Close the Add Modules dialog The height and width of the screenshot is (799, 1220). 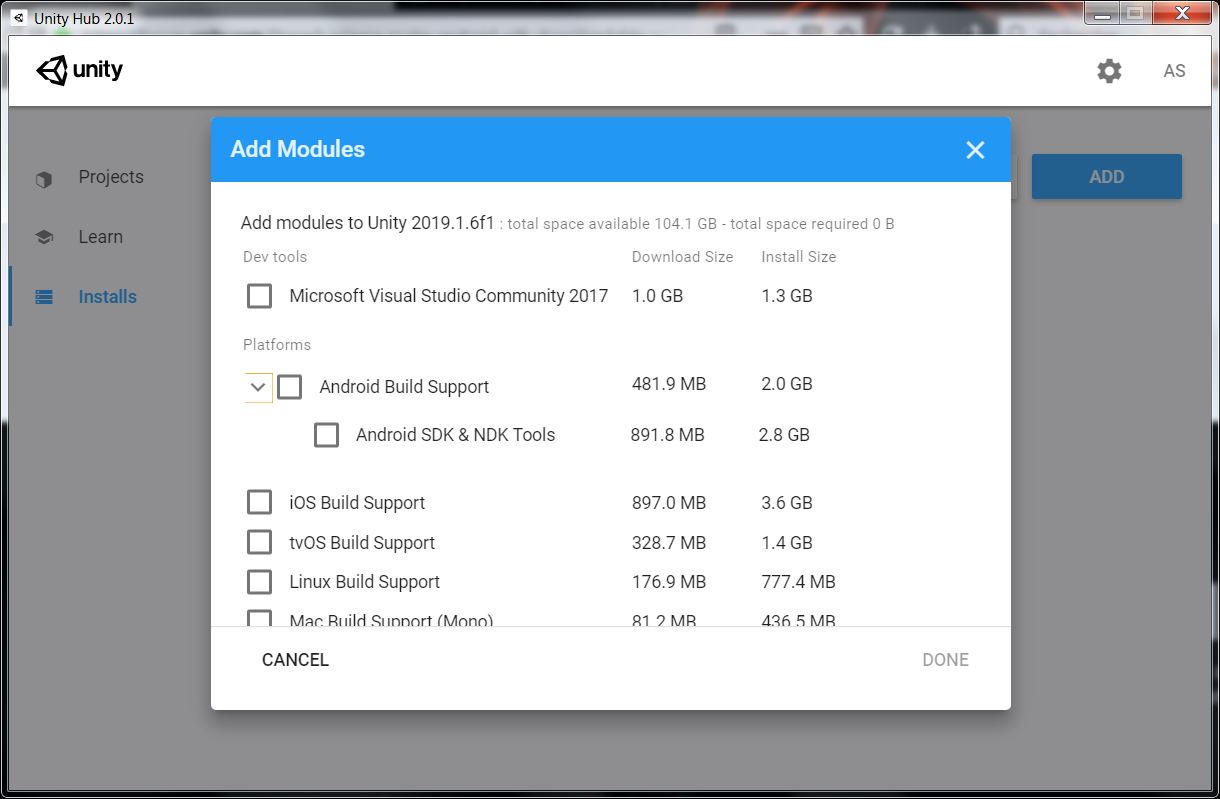point(975,150)
